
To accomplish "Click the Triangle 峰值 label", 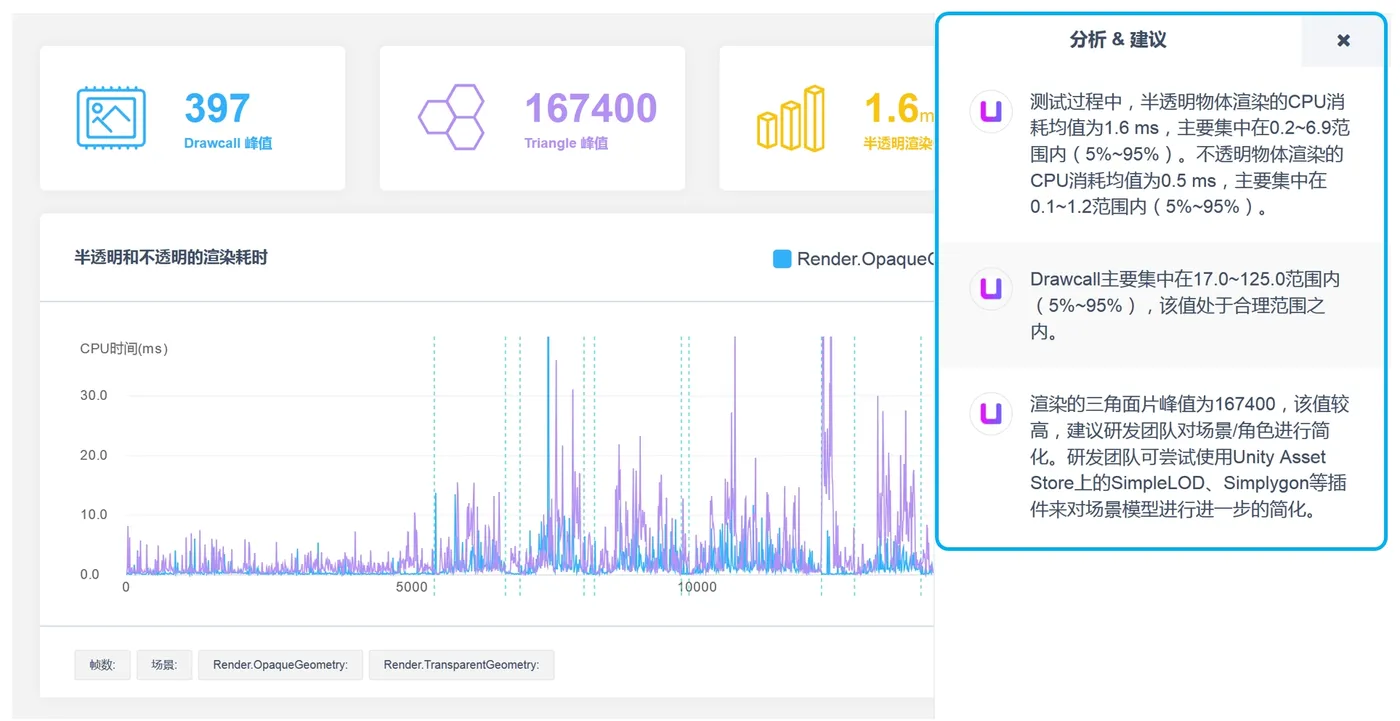I will (x=566, y=143).
